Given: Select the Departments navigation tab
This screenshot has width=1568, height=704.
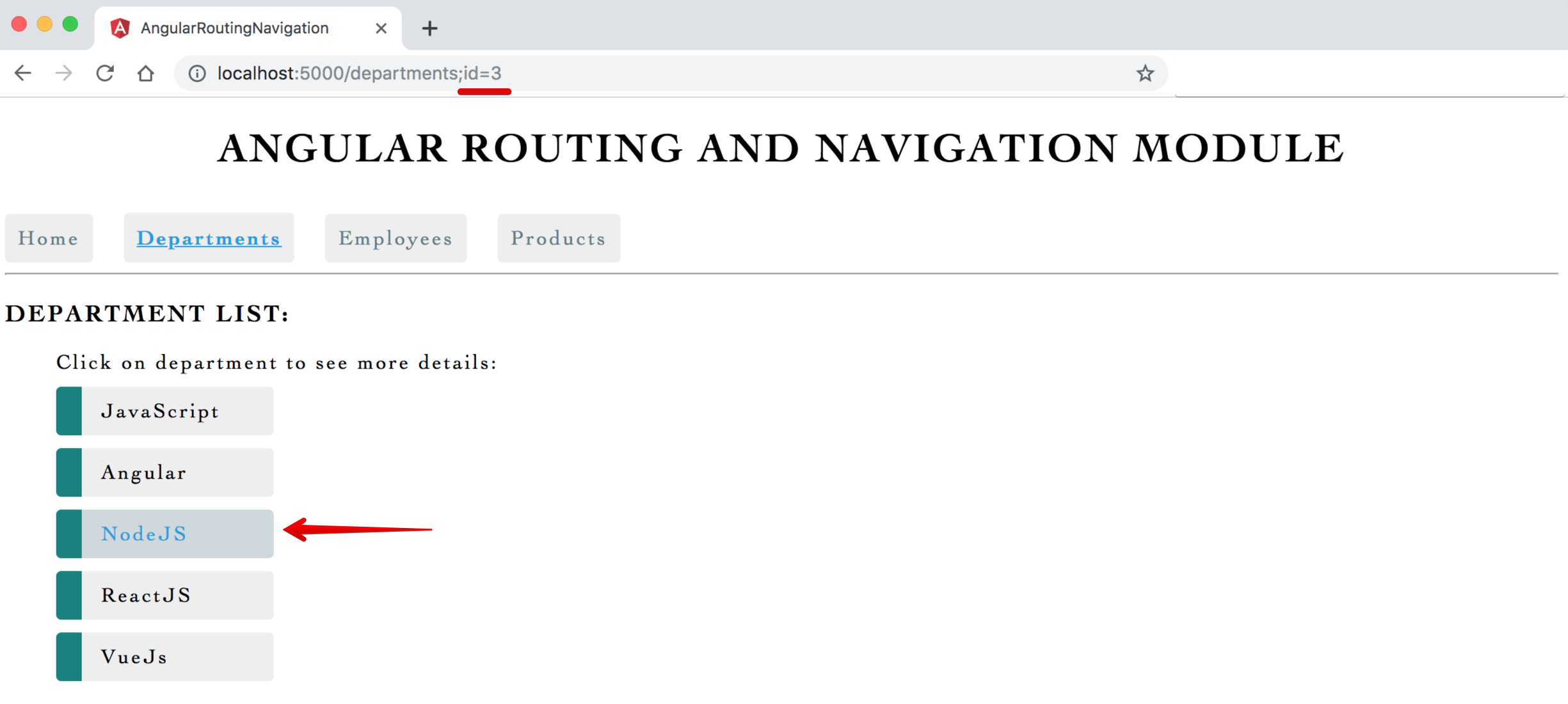Looking at the screenshot, I should [210, 237].
